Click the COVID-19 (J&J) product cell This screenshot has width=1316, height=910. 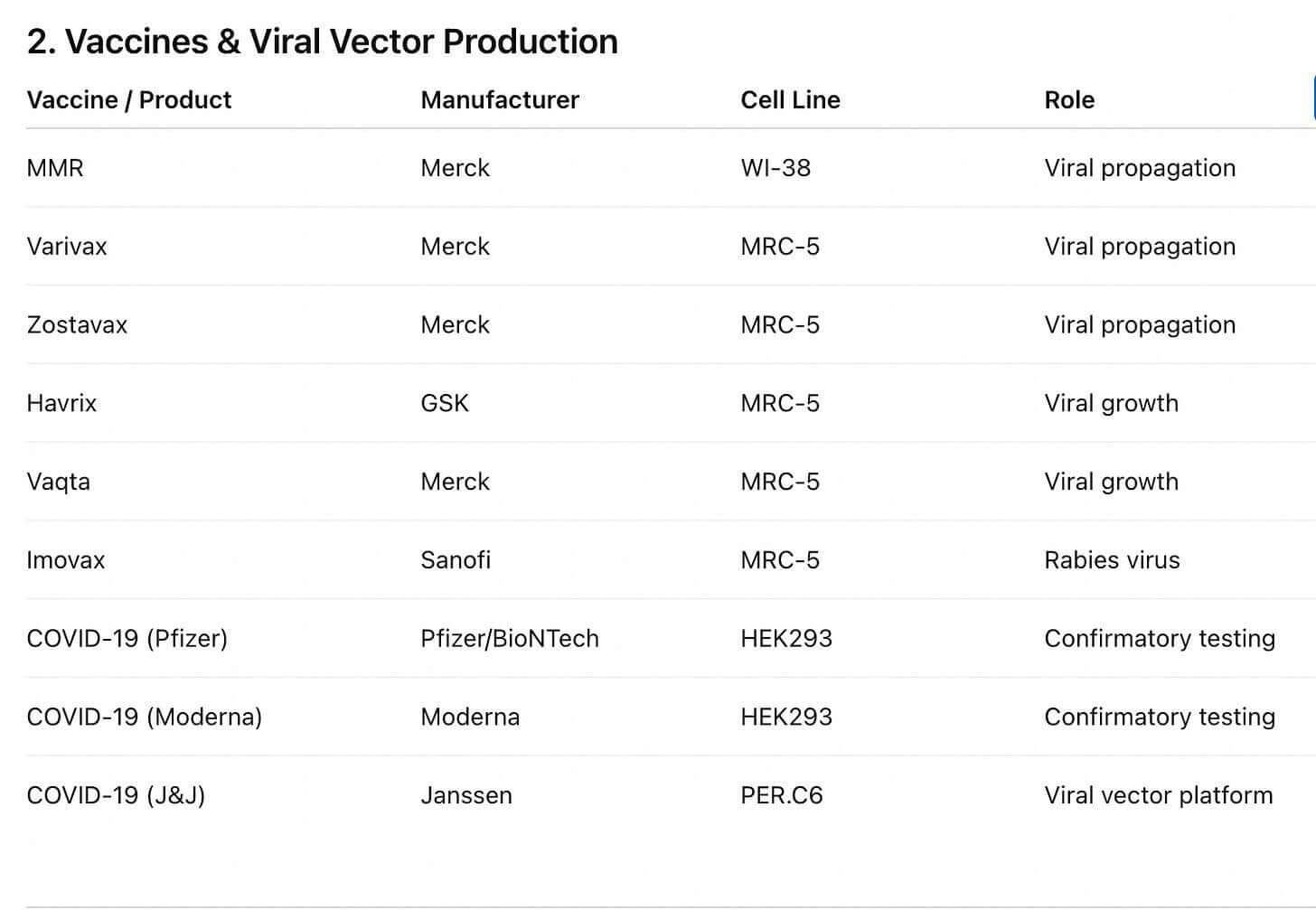coord(117,795)
